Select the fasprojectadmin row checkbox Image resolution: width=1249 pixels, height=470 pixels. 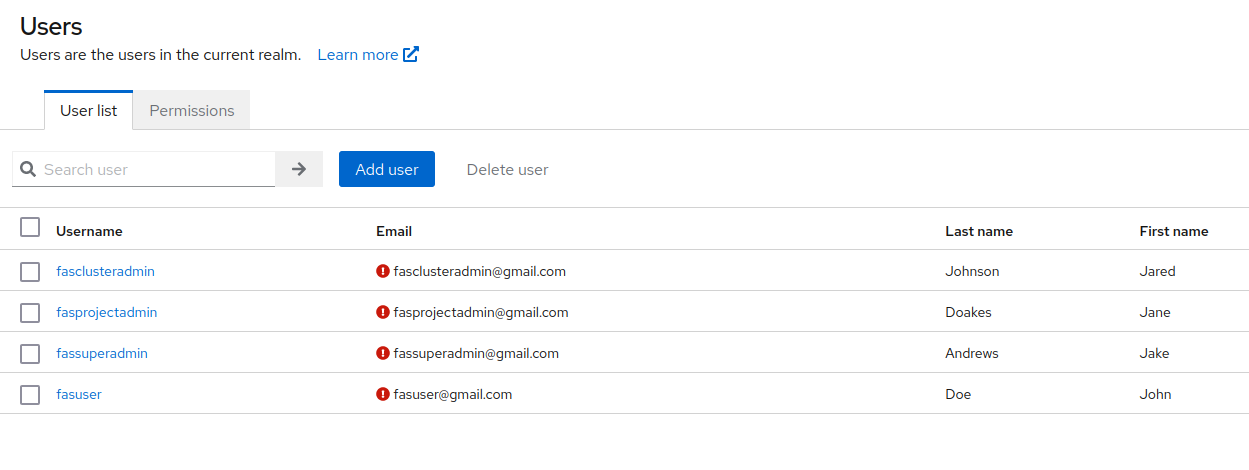coord(30,313)
